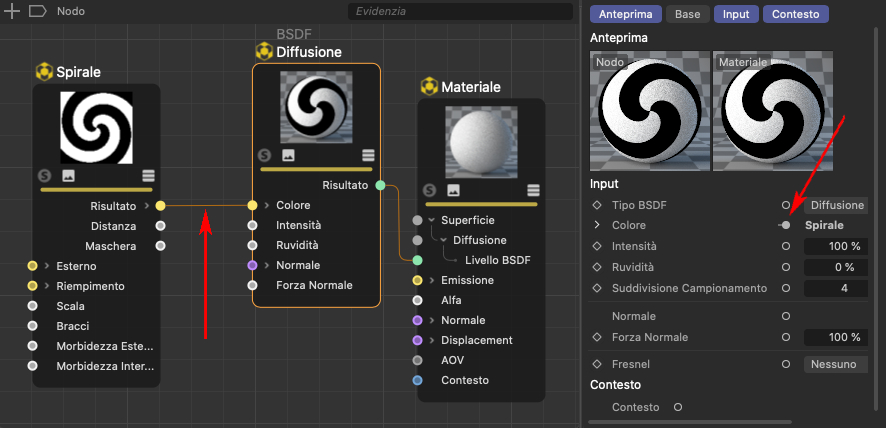This screenshot has width=886, height=428.
Task: Click the Maschera output port of Spirale
Action: coord(160,246)
